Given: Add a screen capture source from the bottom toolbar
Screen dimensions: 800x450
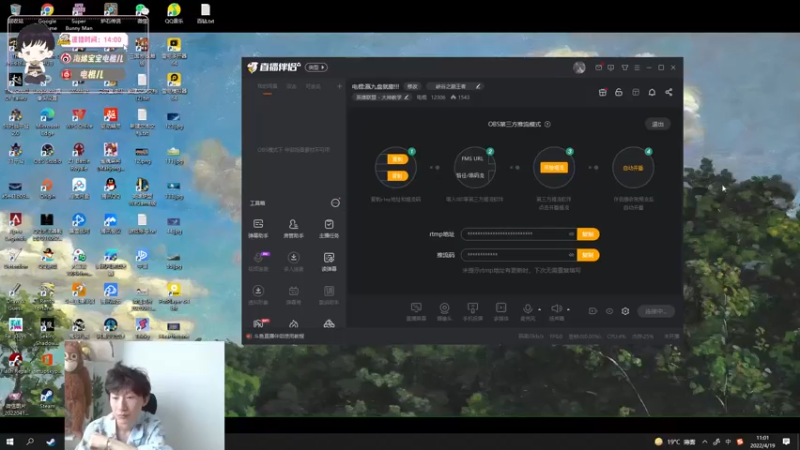Looking at the screenshot, I should 416,311.
